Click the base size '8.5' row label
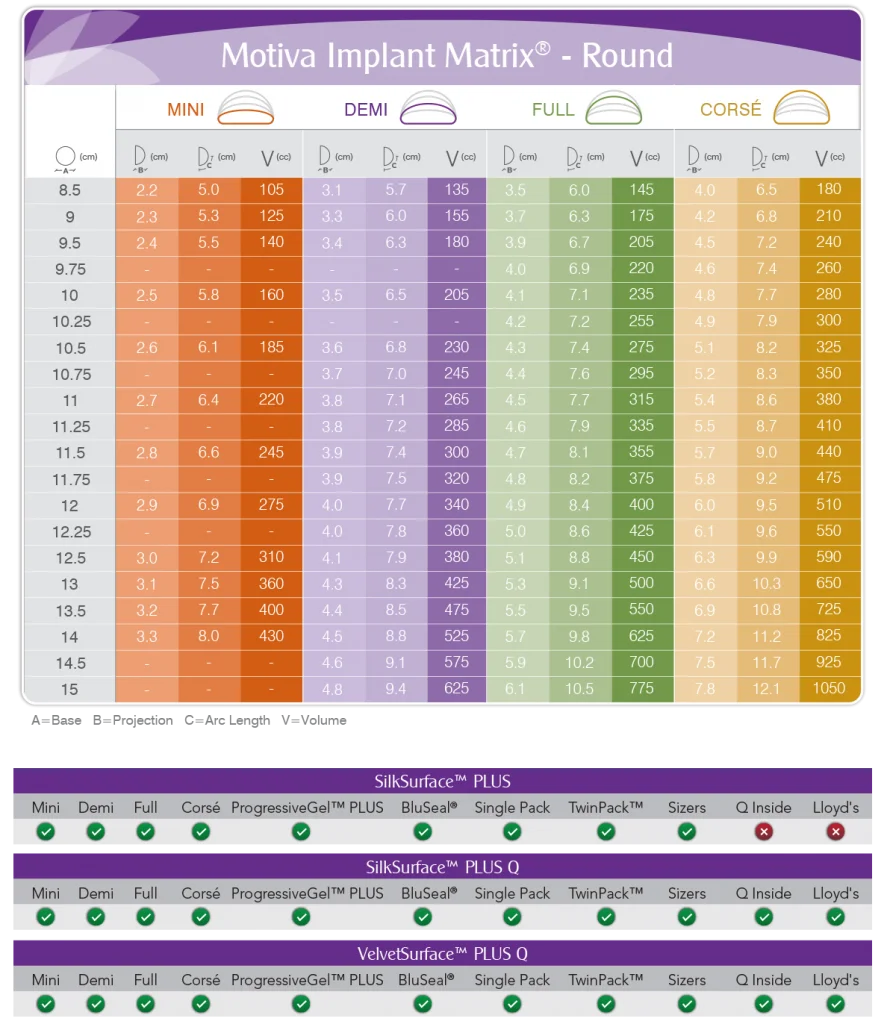Screen dimensions: 887x1030 point(70,190)
